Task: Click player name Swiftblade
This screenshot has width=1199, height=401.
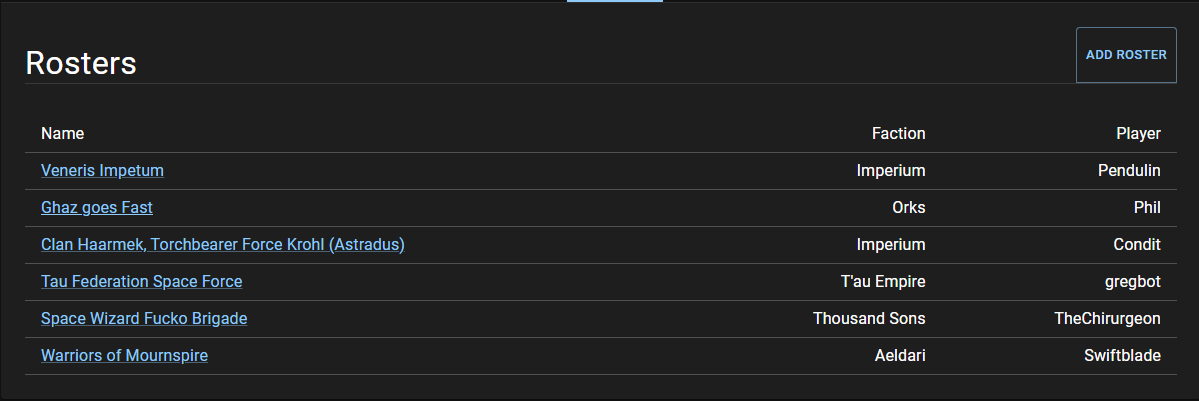Action: (1122, 356)
